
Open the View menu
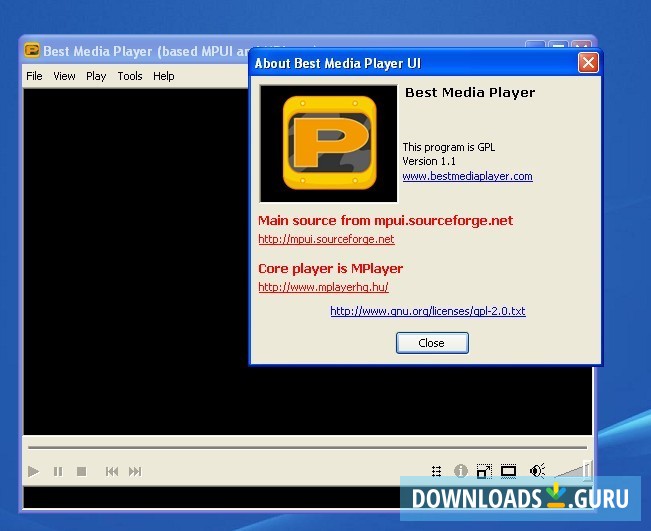point(64,76)
